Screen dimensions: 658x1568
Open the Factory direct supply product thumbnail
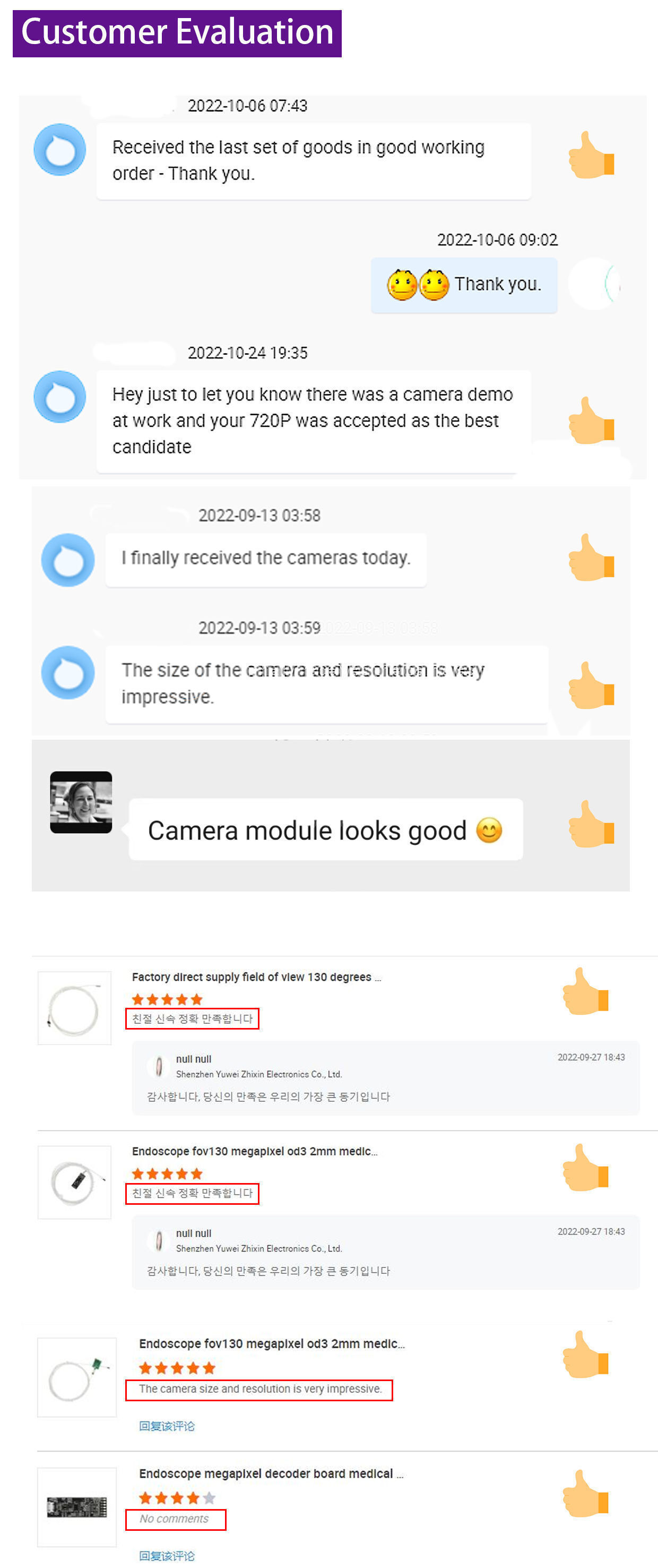74,1008
